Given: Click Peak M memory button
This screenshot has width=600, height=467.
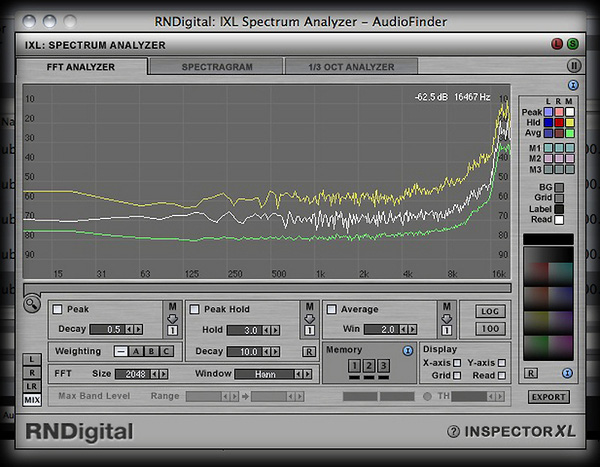Looking at the screenshot, I should coord(173,307).
